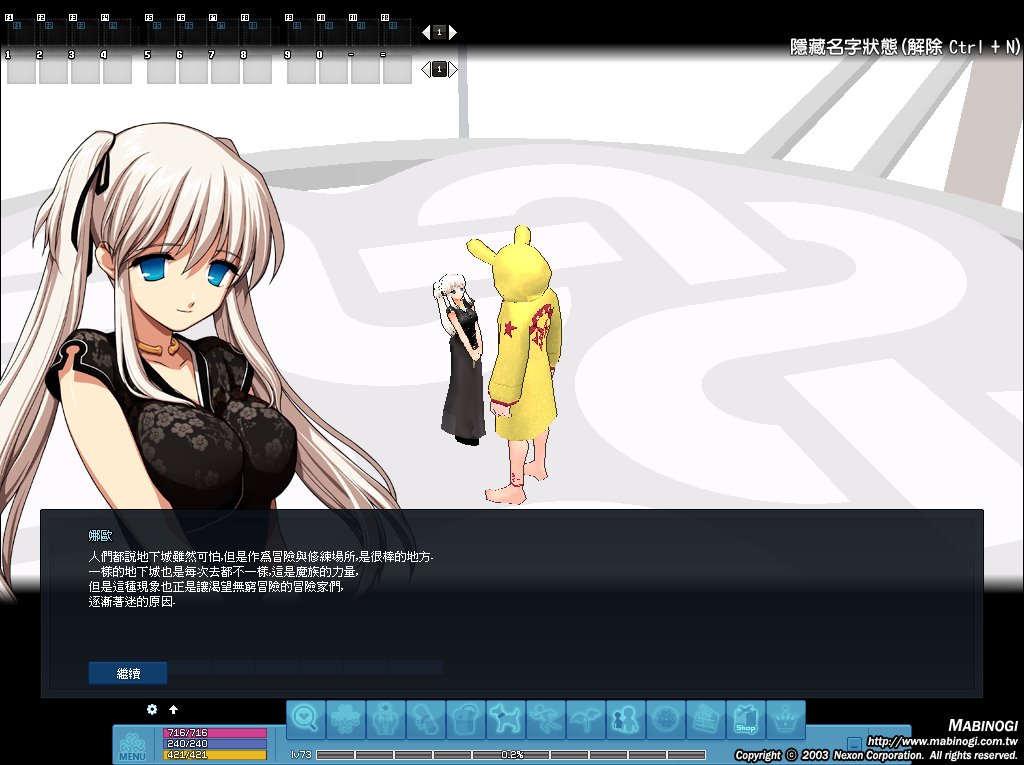
Task: Open the inventory bag icon
Action: click(466, 719)
